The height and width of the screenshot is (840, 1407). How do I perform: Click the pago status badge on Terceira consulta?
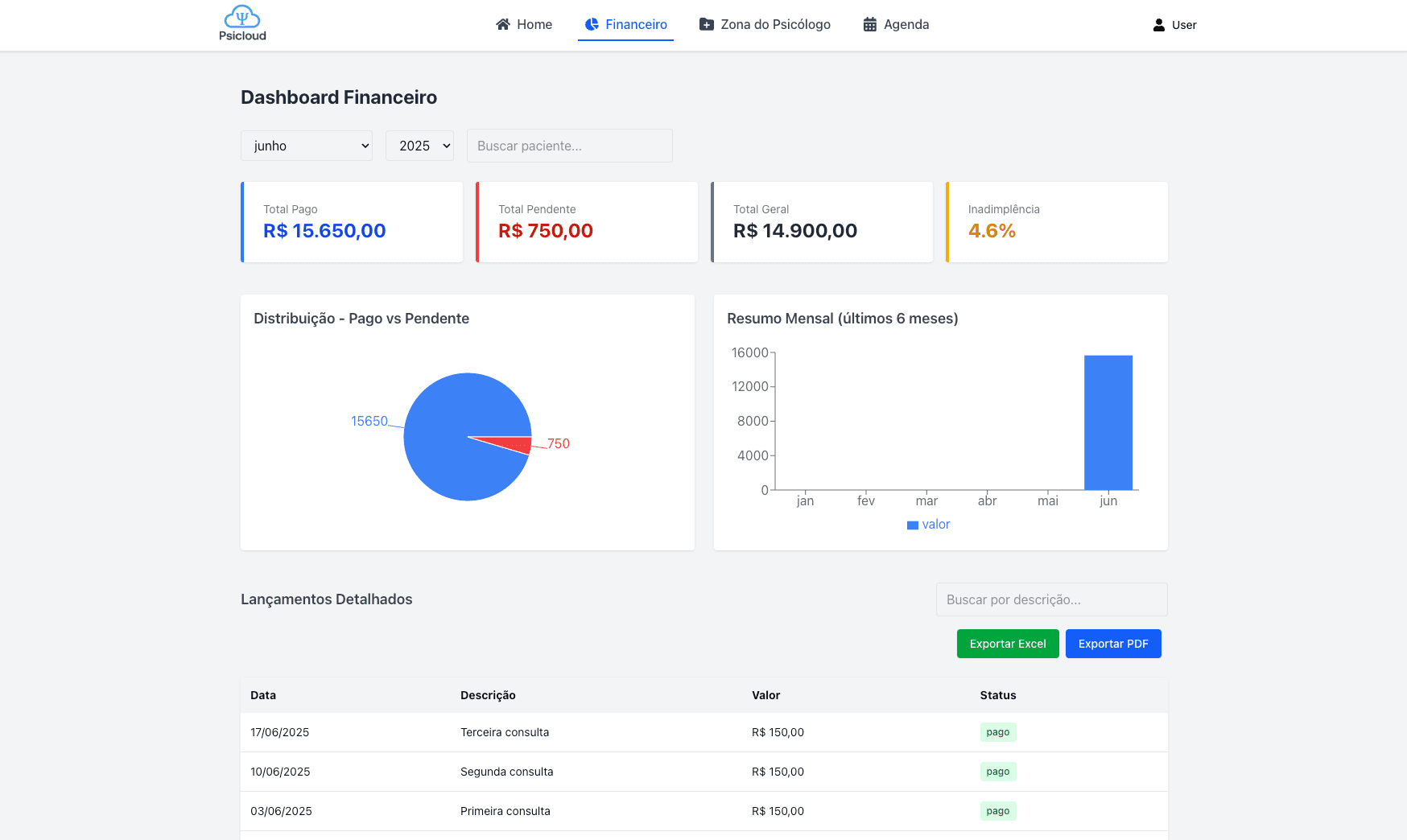coord(998,732)
